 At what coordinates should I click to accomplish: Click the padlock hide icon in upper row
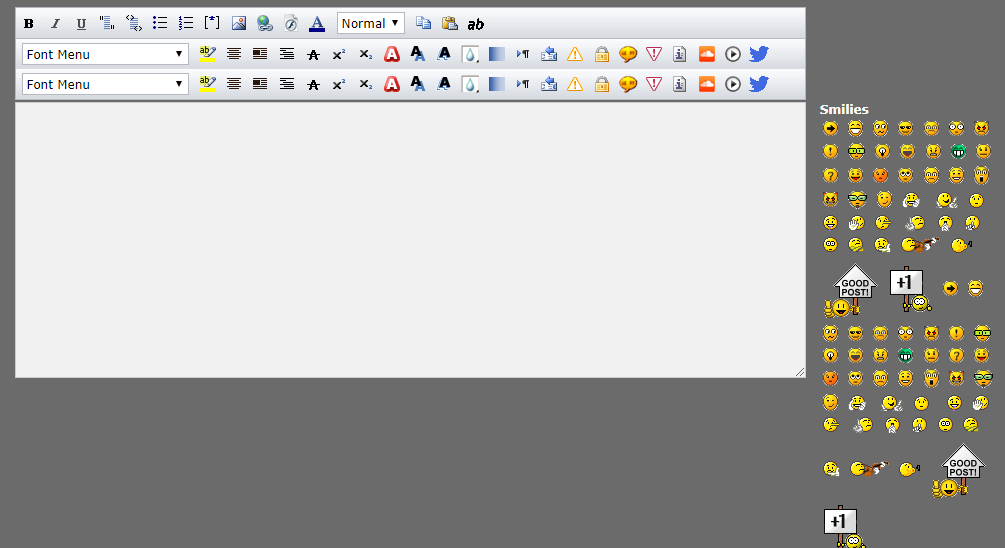(601, 54)
